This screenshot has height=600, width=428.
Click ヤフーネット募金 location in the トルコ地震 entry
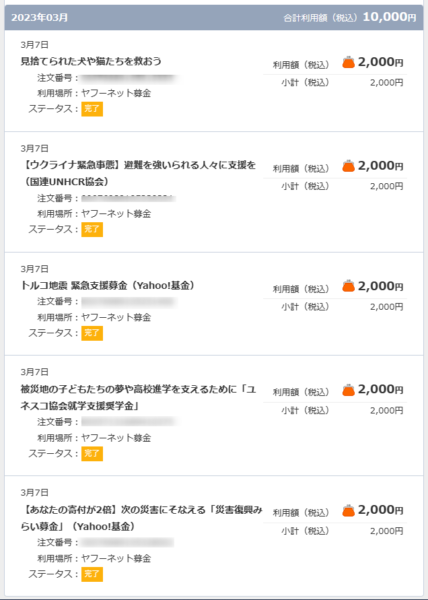(116, 317)
